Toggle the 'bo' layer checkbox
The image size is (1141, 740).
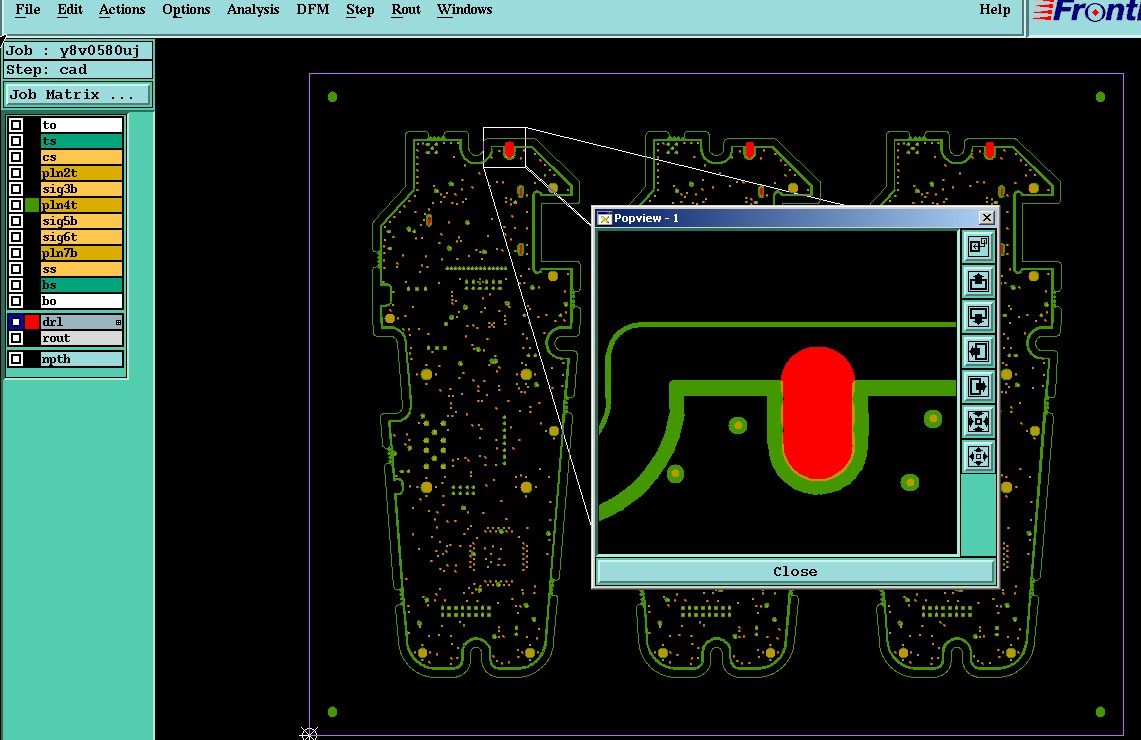(x=16, y=301)
